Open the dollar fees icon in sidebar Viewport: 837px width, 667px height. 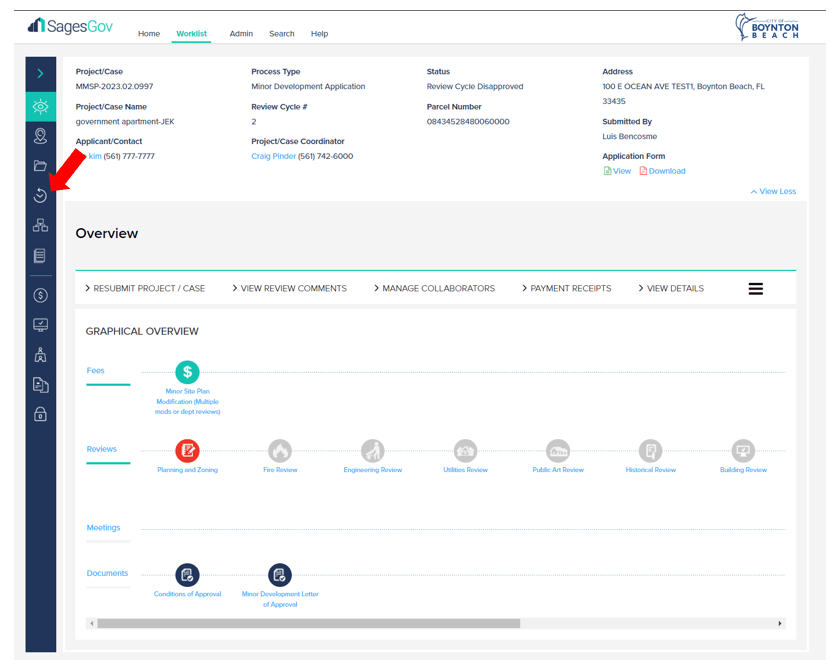pyautogui.click(x=40, y=296)
